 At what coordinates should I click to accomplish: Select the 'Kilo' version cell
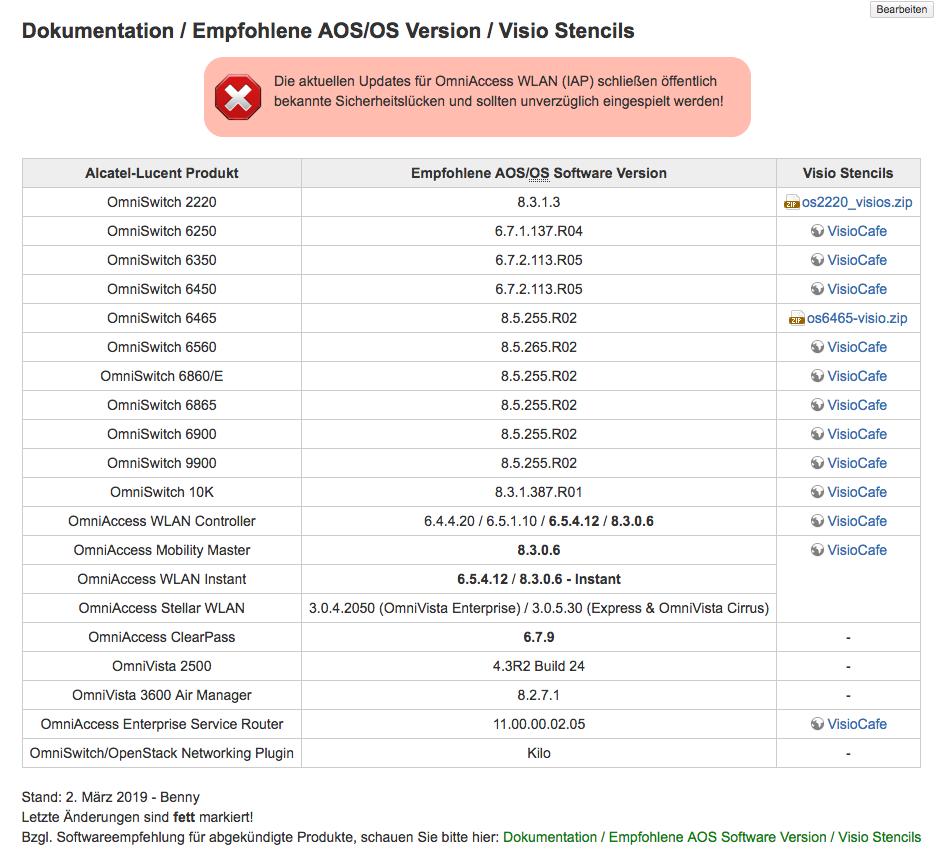(x=539, y=753)
